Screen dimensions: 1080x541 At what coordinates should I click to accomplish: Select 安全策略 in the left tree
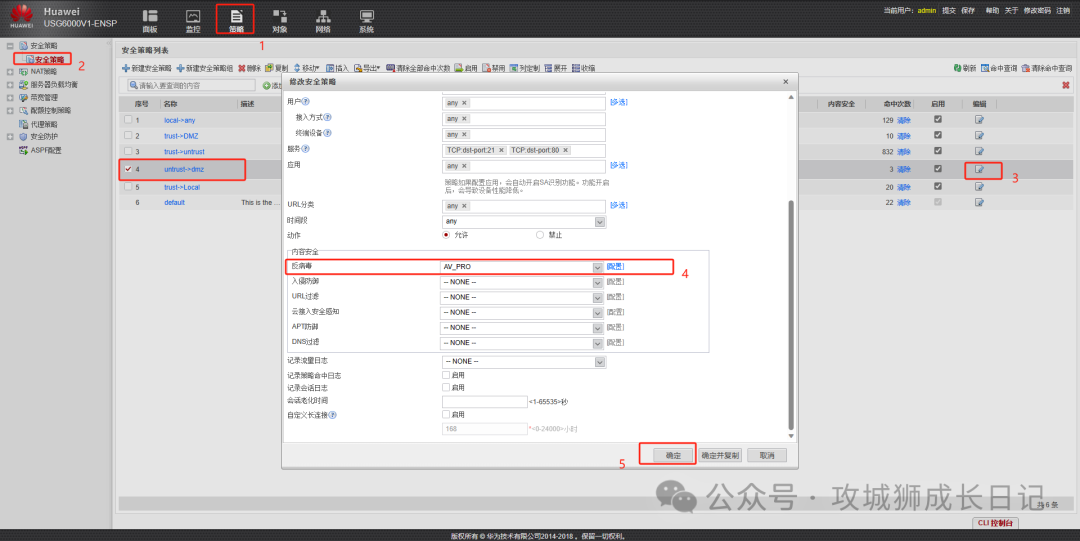(x=48, y=60)
